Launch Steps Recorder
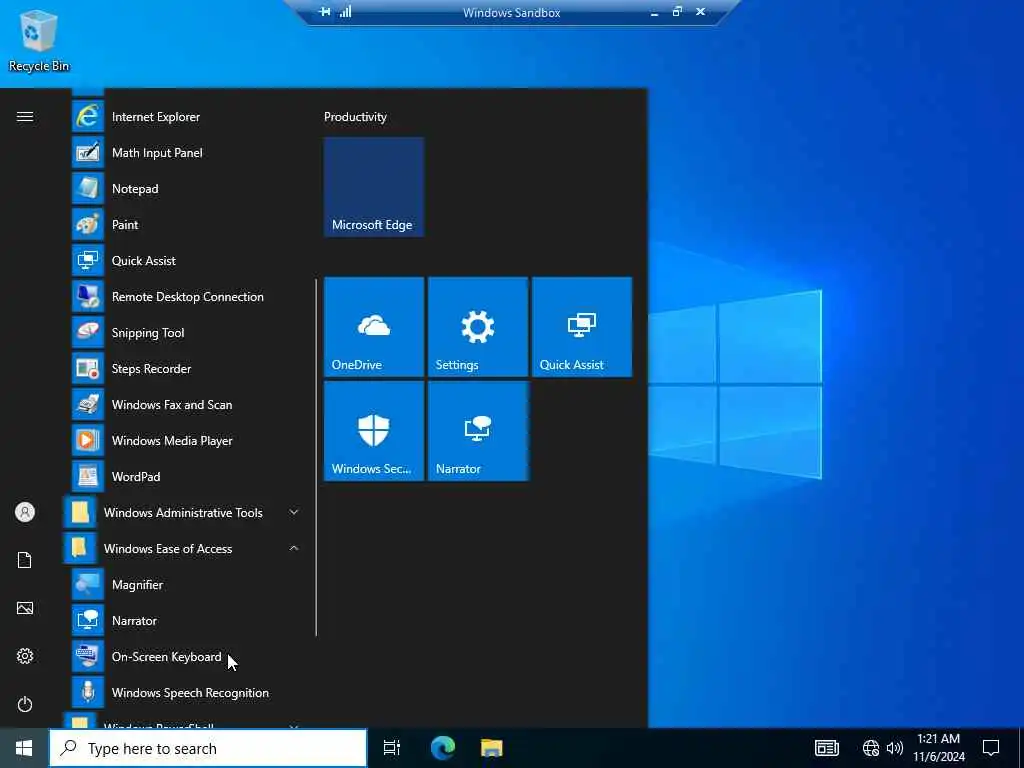The image size is (1024, 768). coord(186,369)
